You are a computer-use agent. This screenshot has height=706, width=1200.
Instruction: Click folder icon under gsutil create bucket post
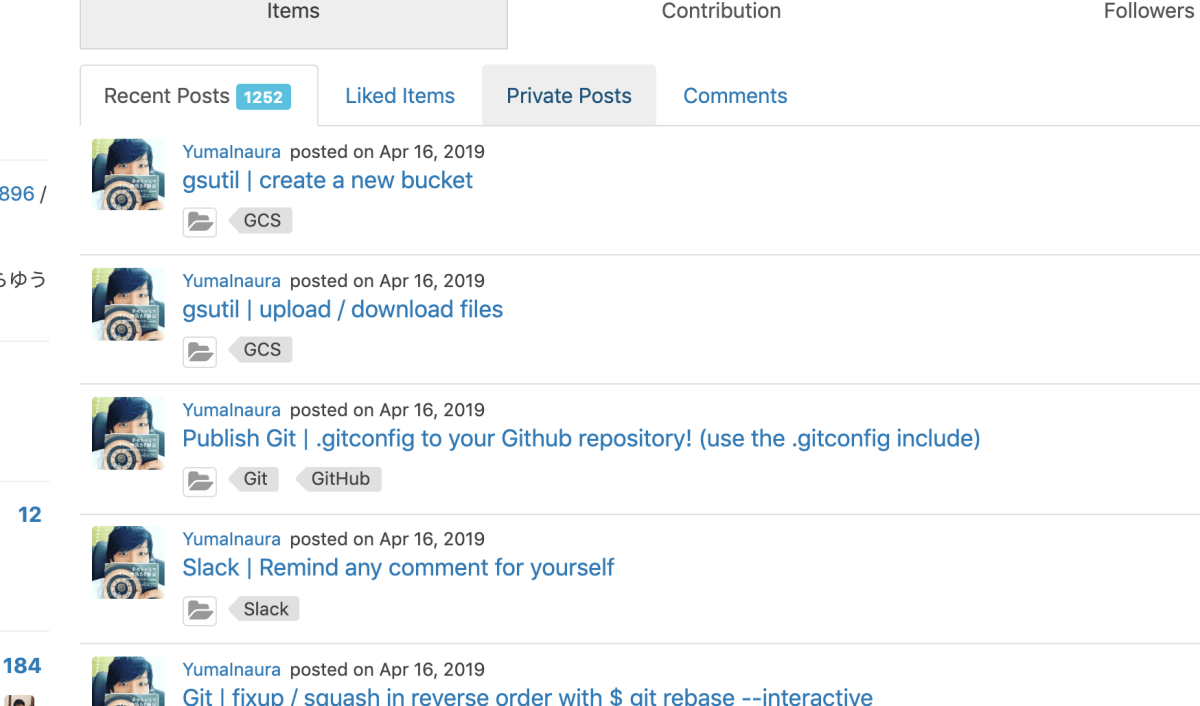tap(200, 222)
